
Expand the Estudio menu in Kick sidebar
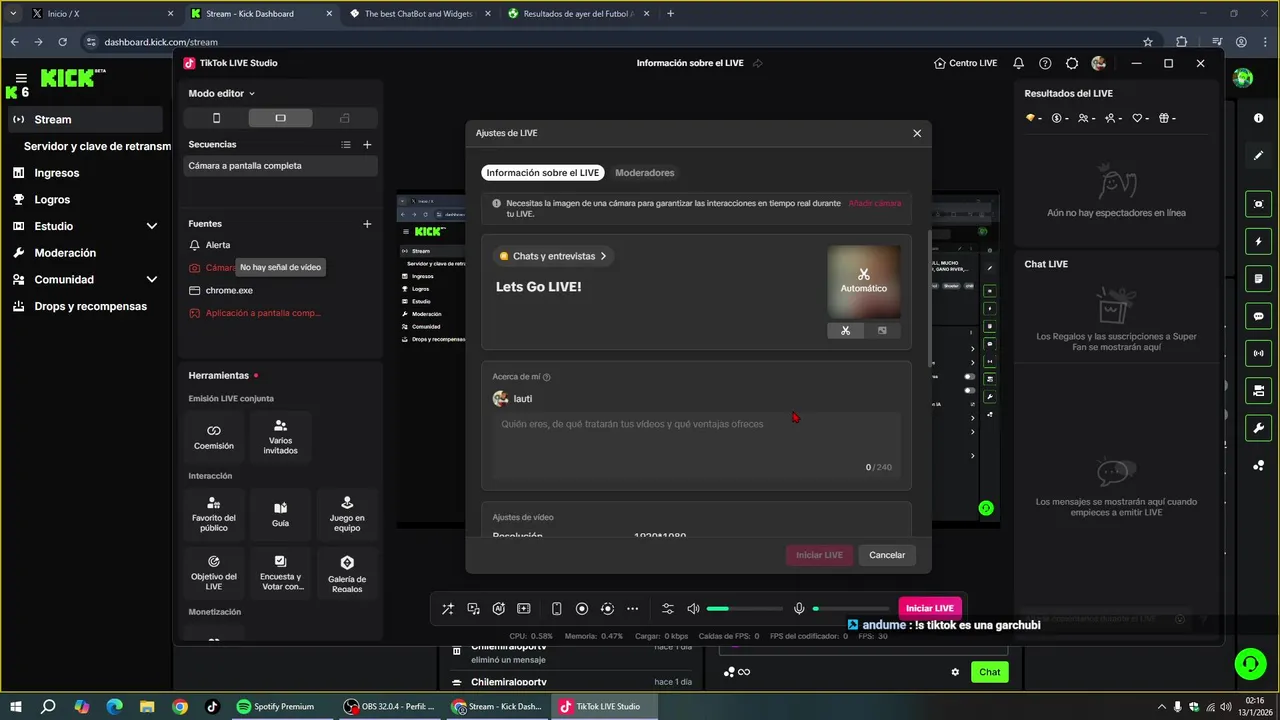click(152, 226)
